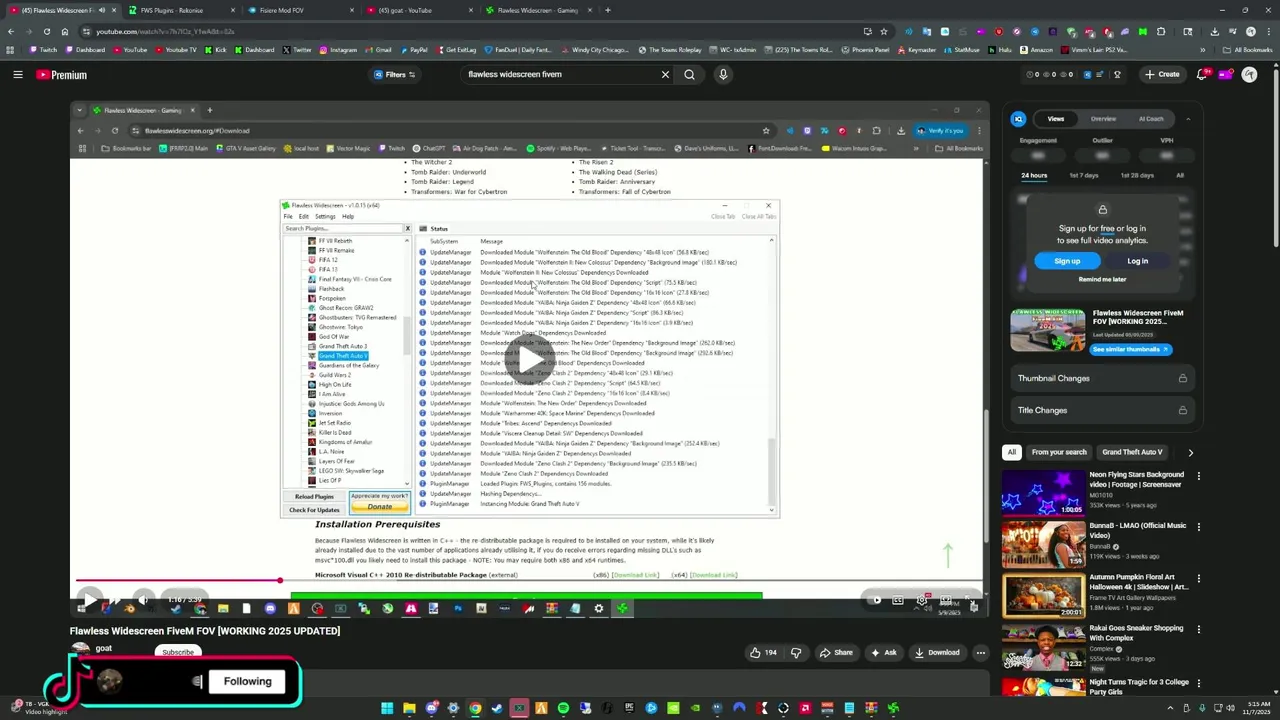This screenshot has height=720, width=1280.
Task: Click inside the YouTube search field
Action: 560,74
